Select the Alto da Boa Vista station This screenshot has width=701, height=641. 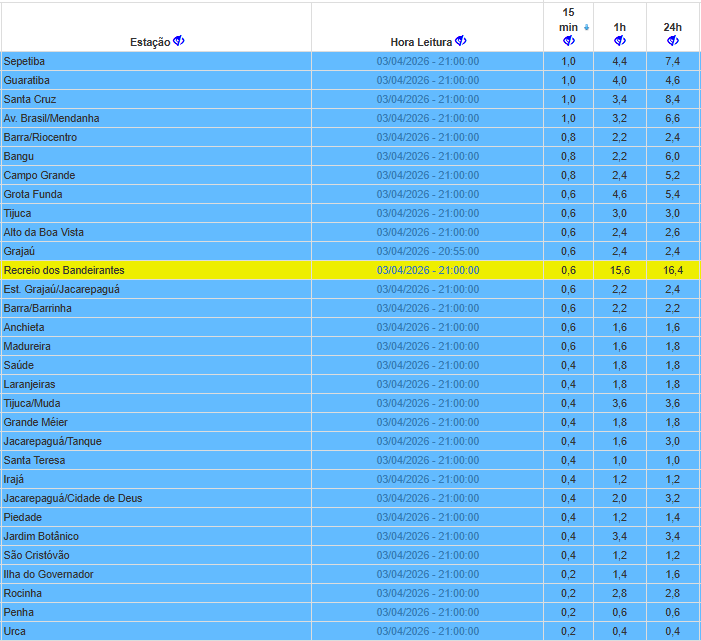tap(44, 232)
